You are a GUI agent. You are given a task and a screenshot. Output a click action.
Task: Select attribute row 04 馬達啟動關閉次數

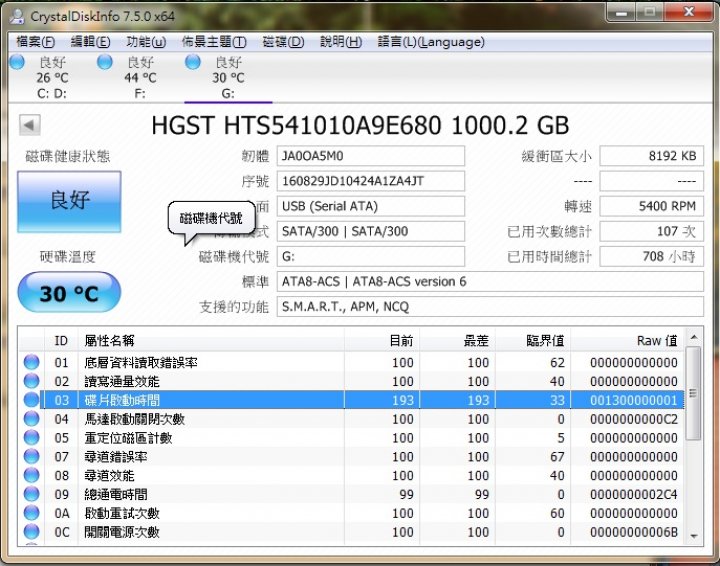click(352, 419)
